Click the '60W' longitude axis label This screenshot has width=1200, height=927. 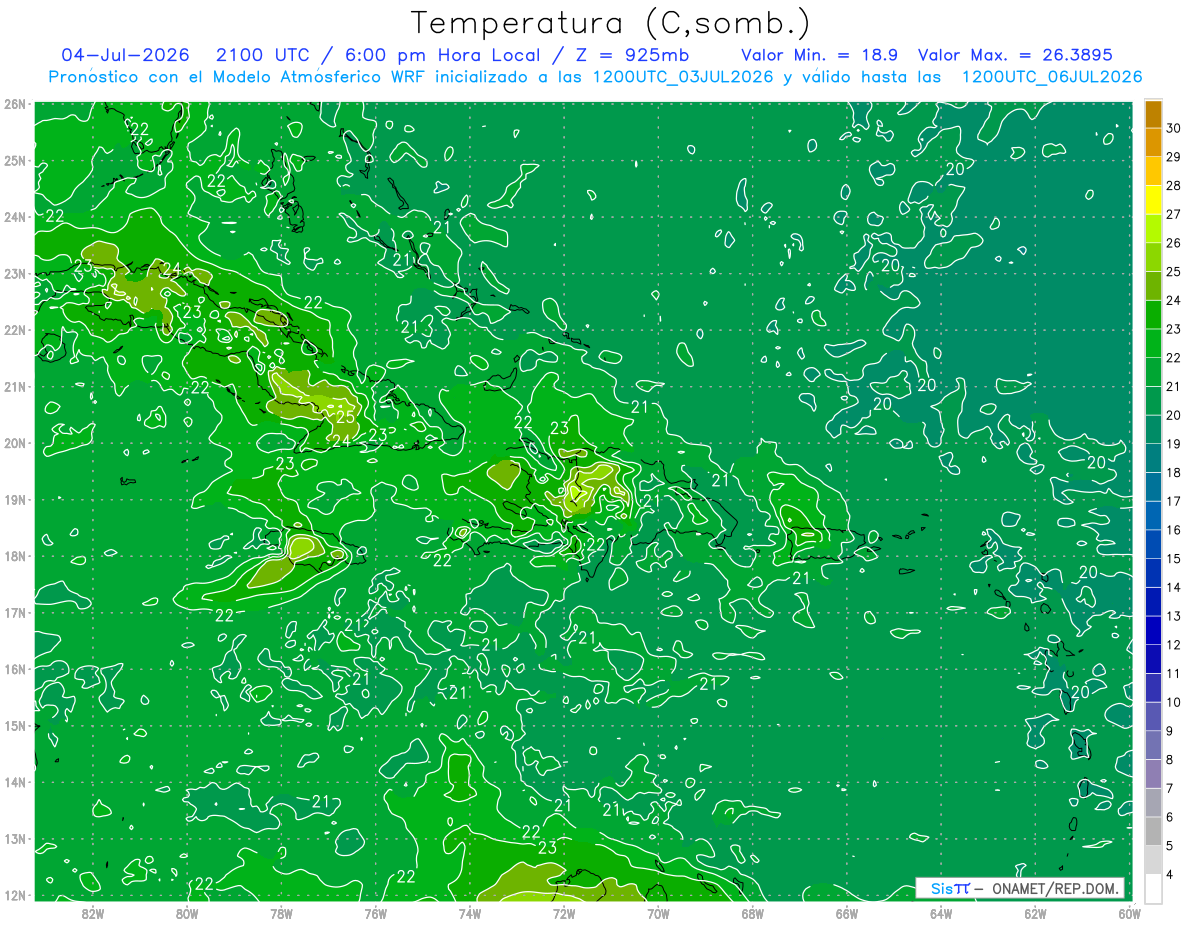click(1129, 913)
